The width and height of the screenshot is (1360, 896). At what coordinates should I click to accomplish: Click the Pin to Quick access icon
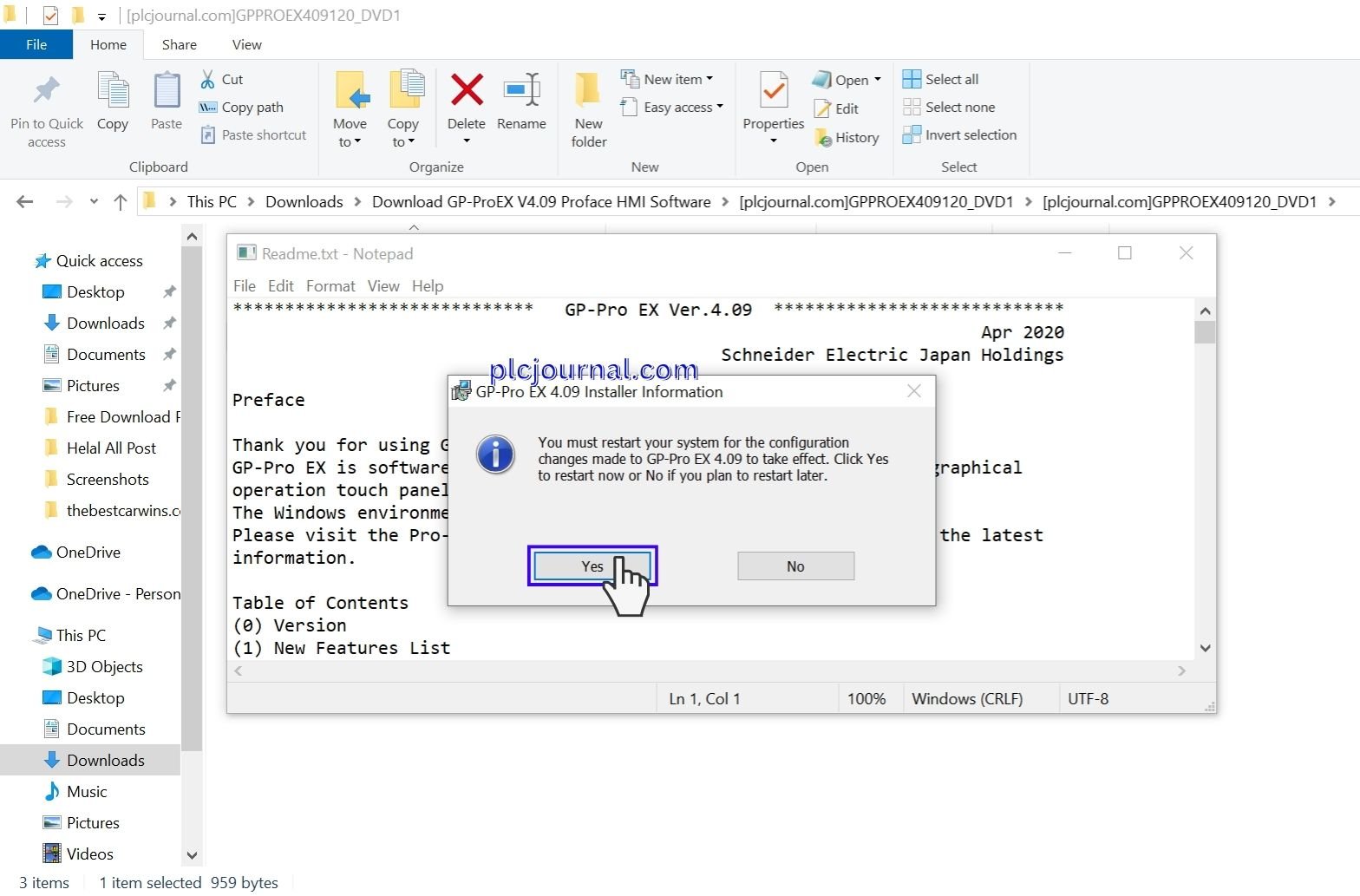point(46,90)
